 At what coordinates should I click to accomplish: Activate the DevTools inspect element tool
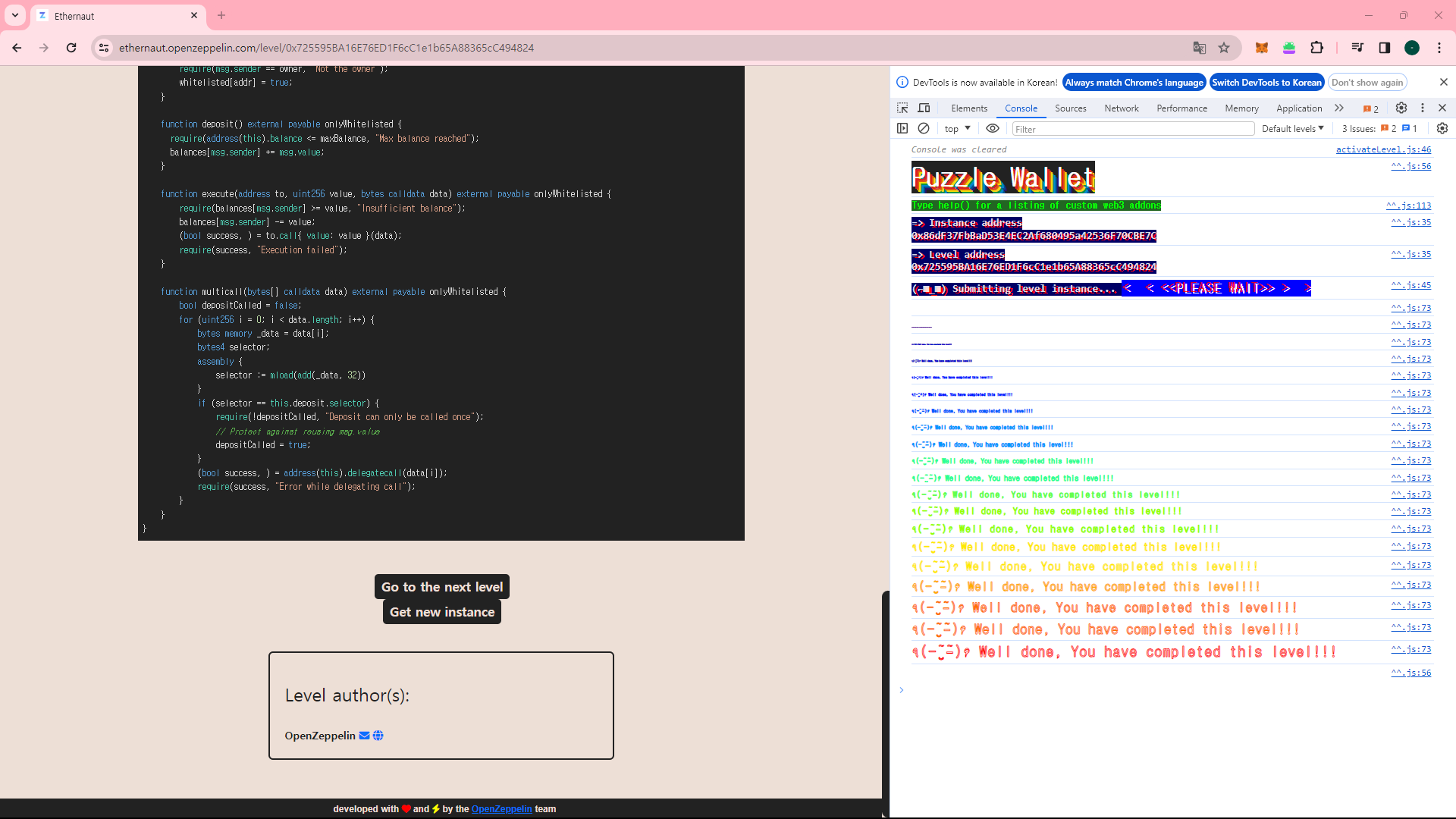pyautogui.click(x=902, y=108)
